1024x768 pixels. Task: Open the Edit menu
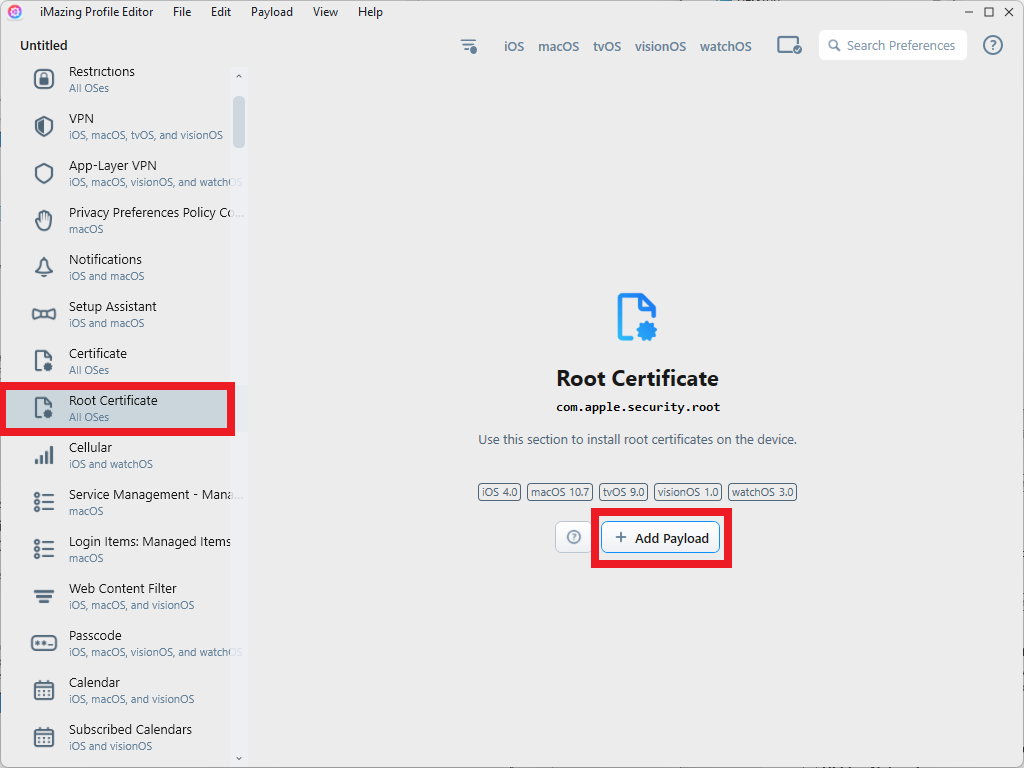[221, 12]
